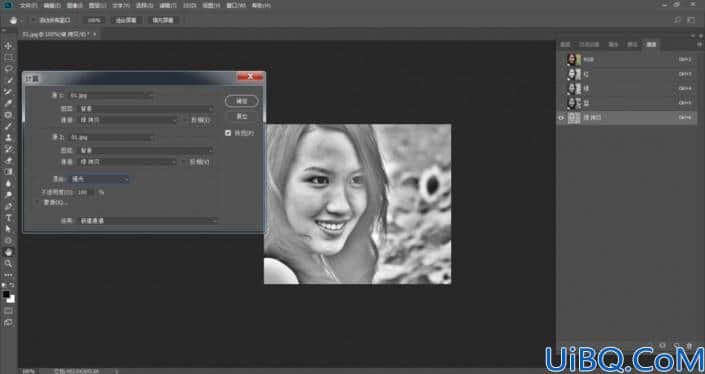The image size is (705, 374).
Task: Select the Eyedropper tool
Action: point(8,103)
